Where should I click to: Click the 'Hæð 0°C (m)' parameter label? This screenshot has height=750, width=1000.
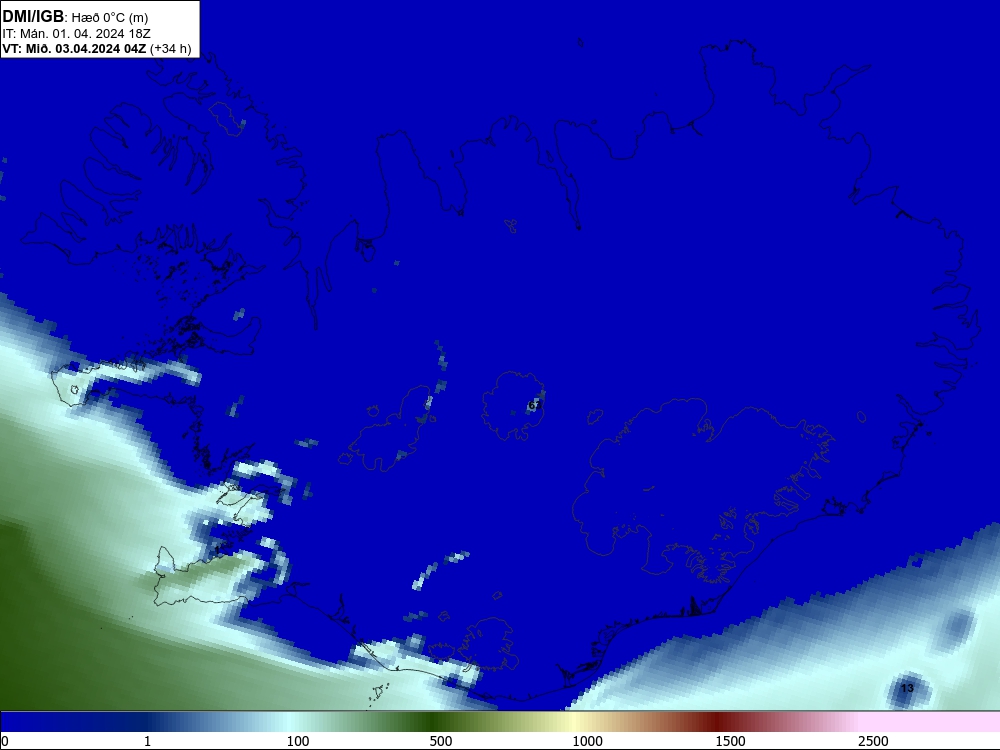[110, 18]
